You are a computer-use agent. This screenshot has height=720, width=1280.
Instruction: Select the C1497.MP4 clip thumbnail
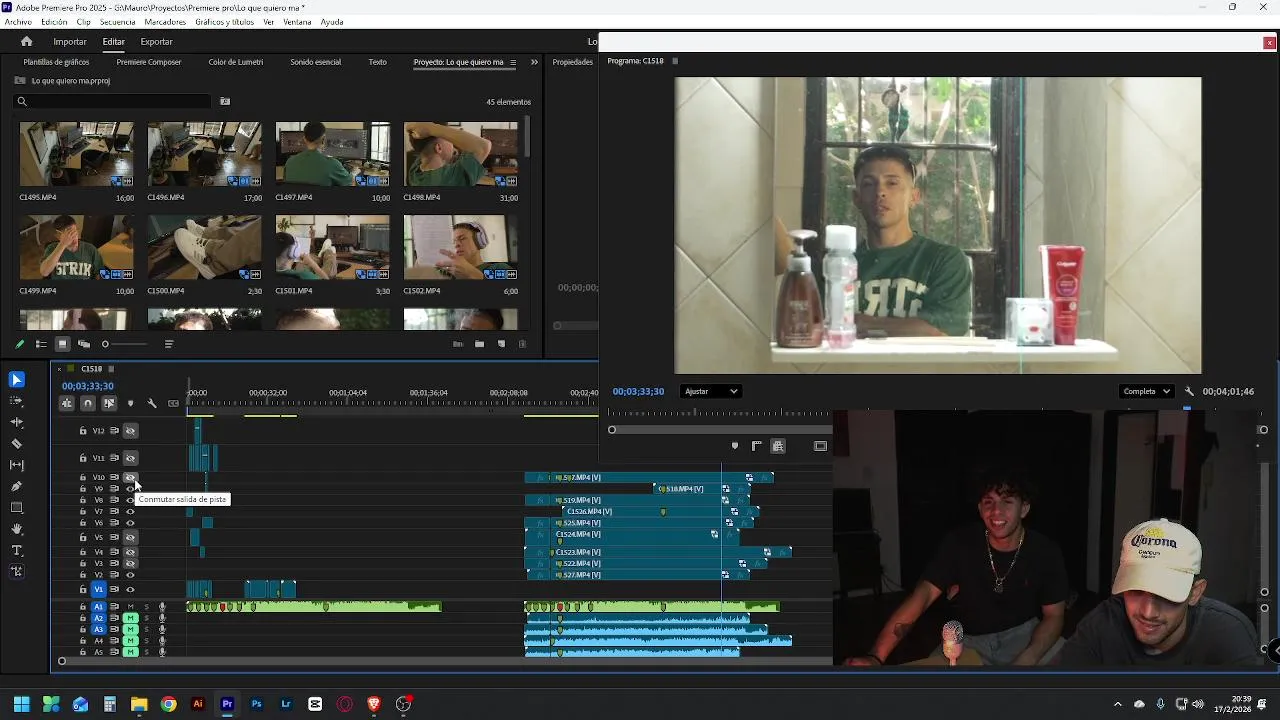pyautogui.click(x=333, y=154)
